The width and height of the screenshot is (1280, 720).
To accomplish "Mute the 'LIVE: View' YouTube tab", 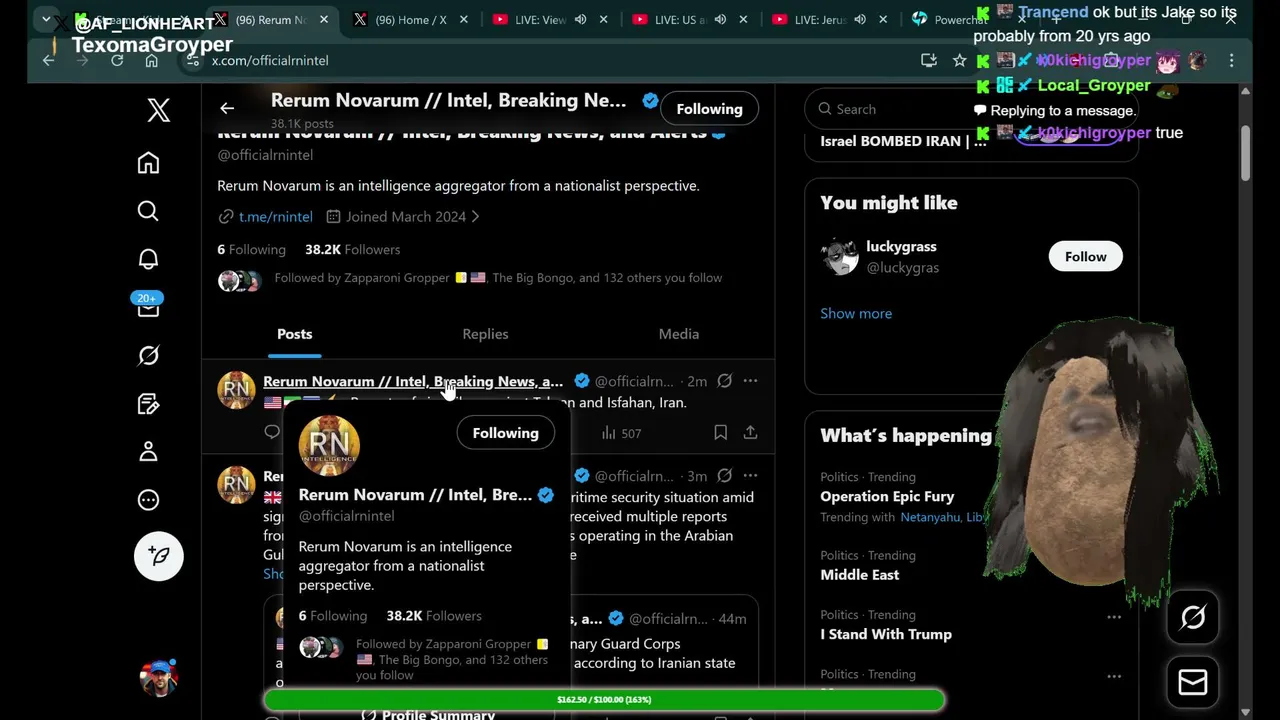I will (580, 19).
